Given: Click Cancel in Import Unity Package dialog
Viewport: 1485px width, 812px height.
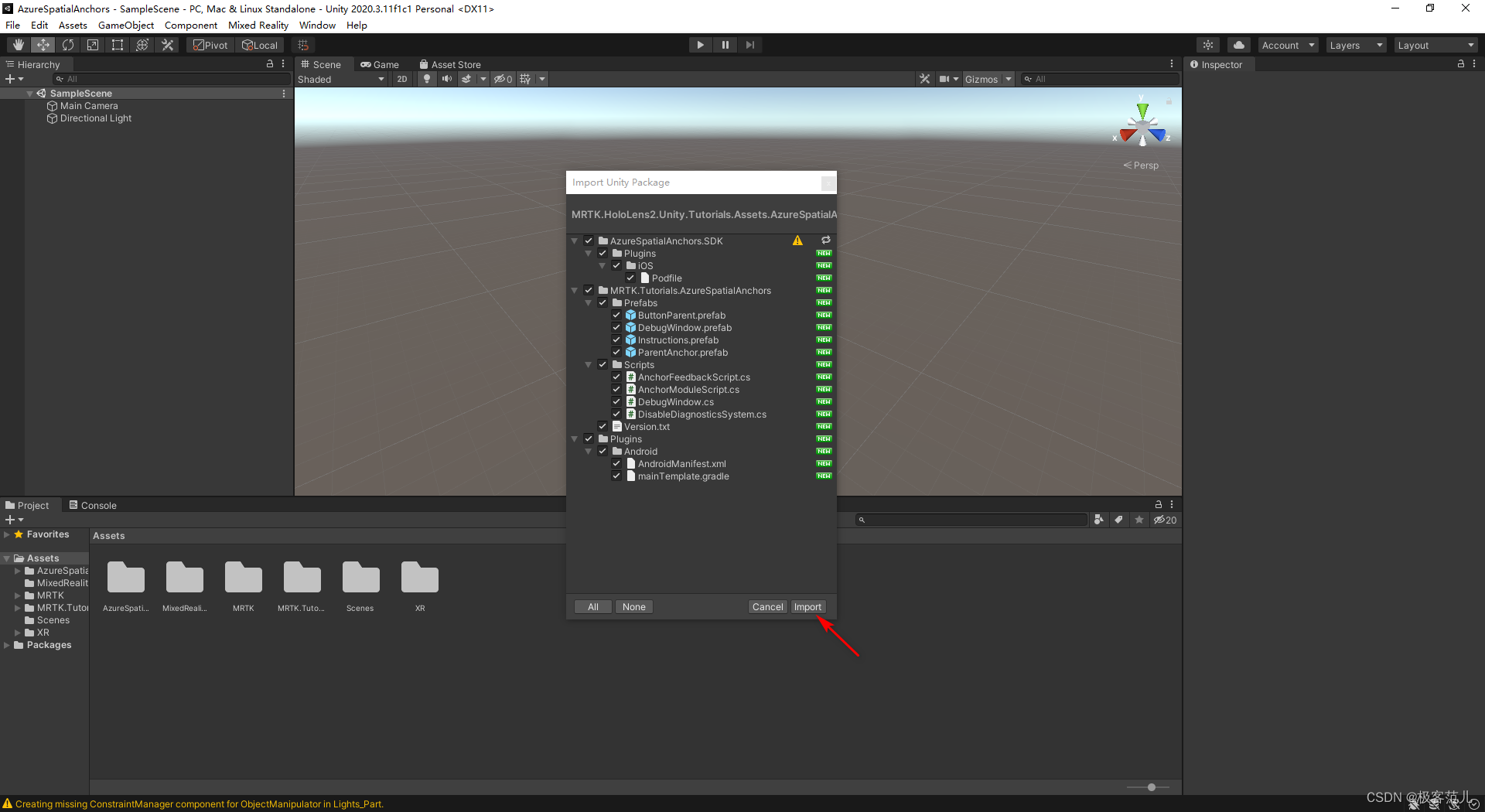Looking at the screenshot, I should point(768,607).
